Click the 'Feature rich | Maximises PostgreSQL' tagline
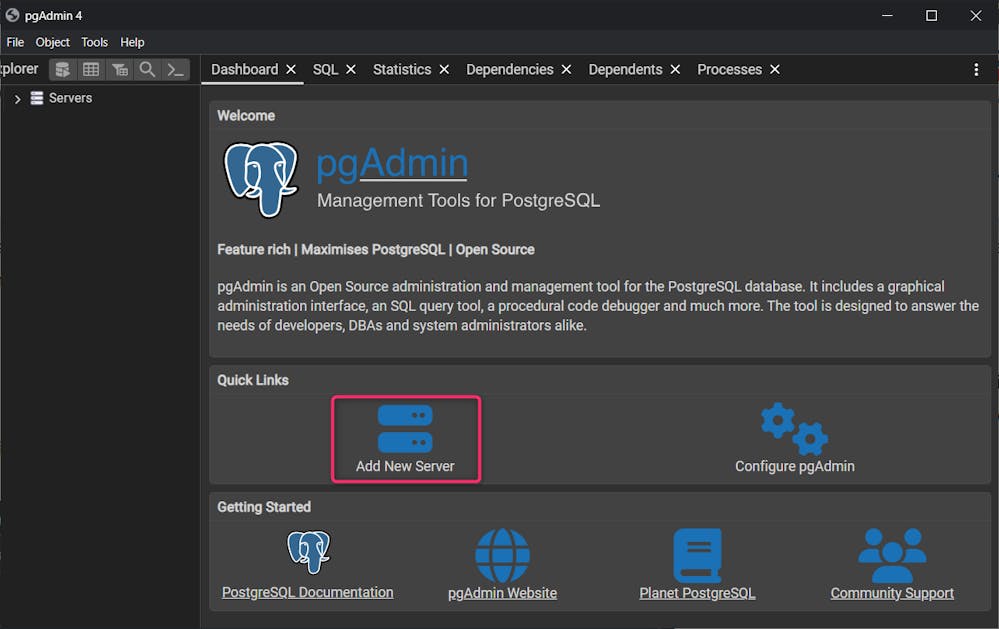 coord(376,250)
